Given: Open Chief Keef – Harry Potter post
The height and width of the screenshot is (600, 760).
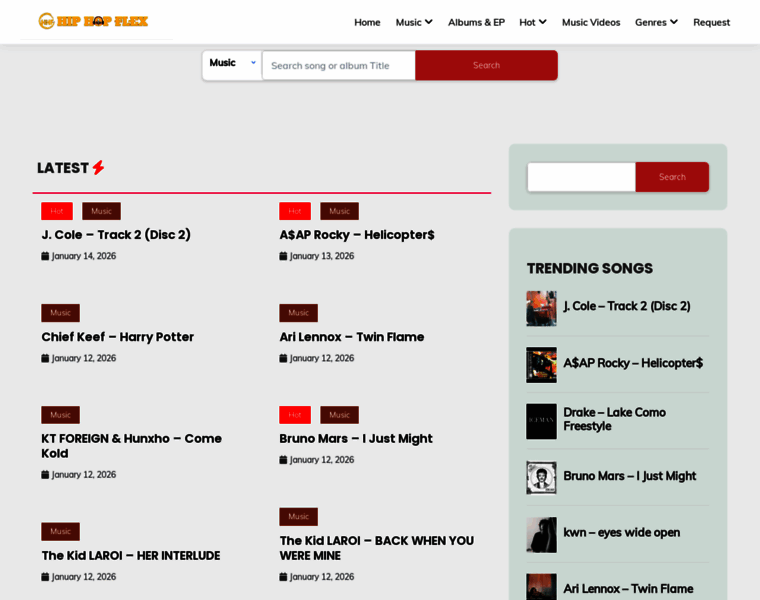Looking at the screenshot, I should click(x=117, y=337).
